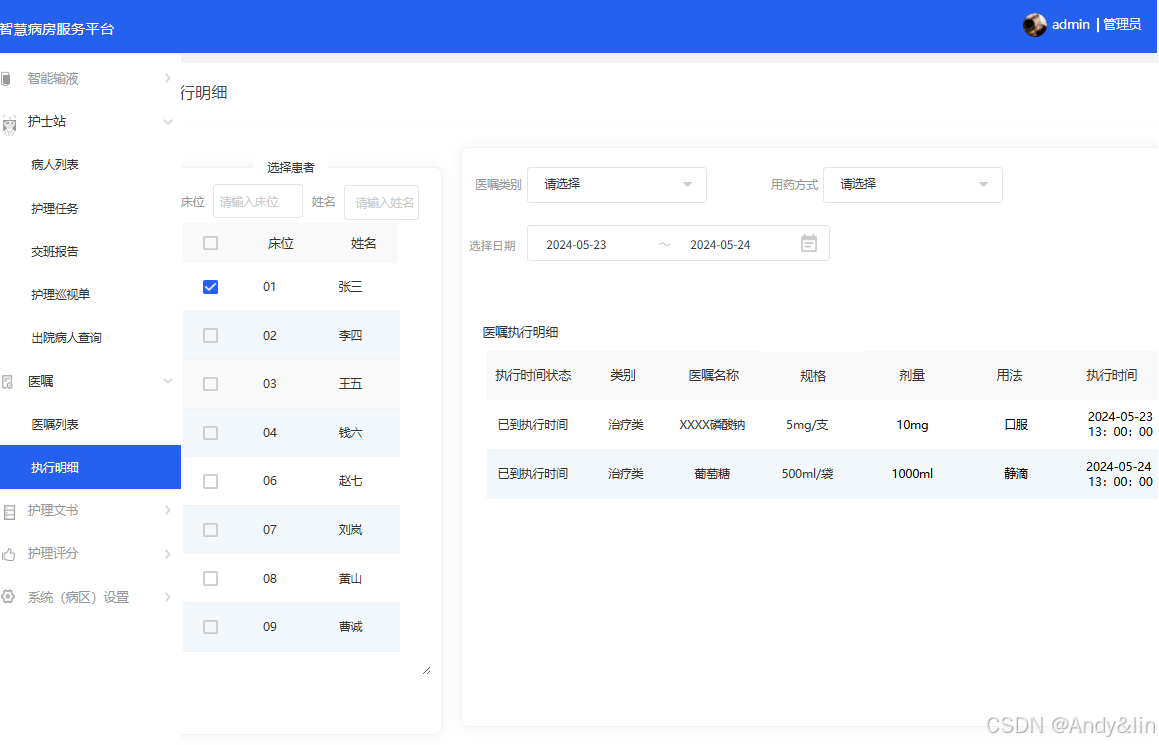
Task: Click the 床位 input field
Action: (x=258, y=201)
